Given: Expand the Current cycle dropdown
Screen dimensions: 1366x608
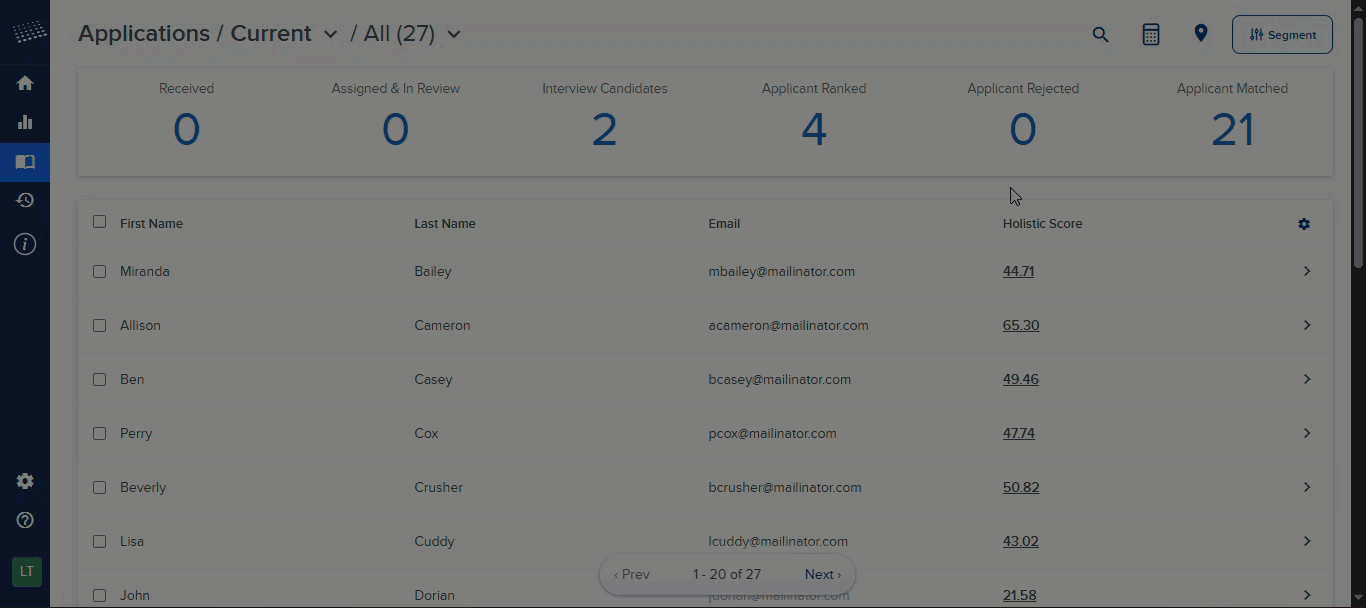Looking at the screenshot, I should (x=330, y=35).
